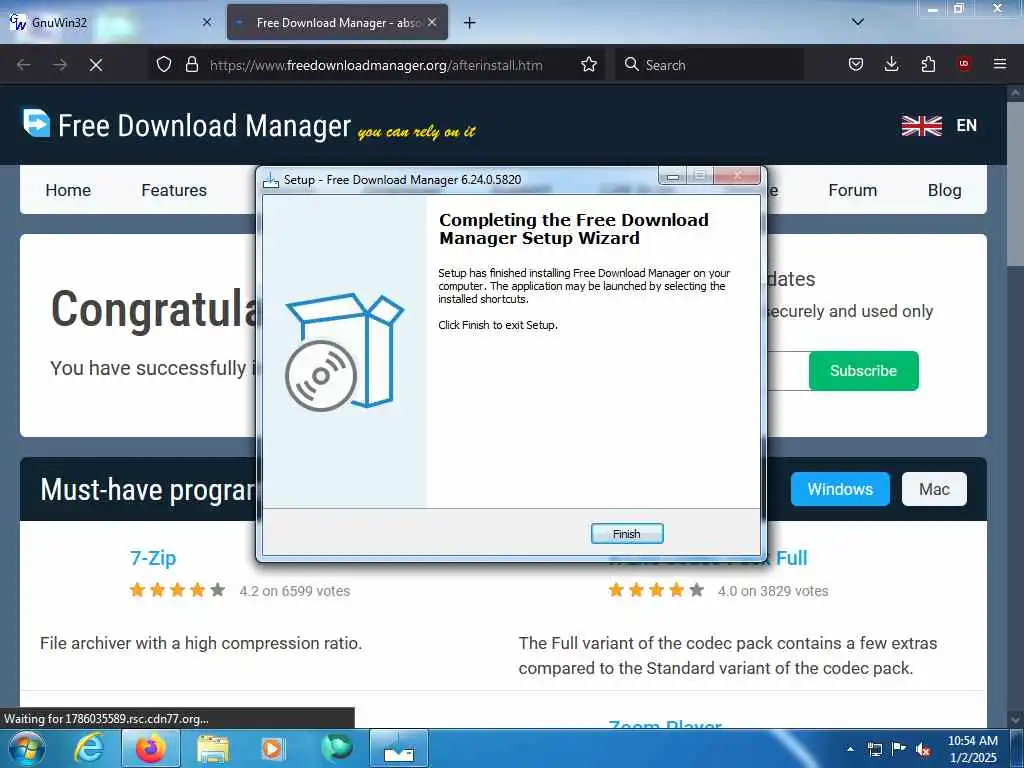Image resolution: width=1024 pixels, height=768 pixels.
Task: Open the Firefox hamburger menu
Action: pyautogui.click(x=1000, y=64)
